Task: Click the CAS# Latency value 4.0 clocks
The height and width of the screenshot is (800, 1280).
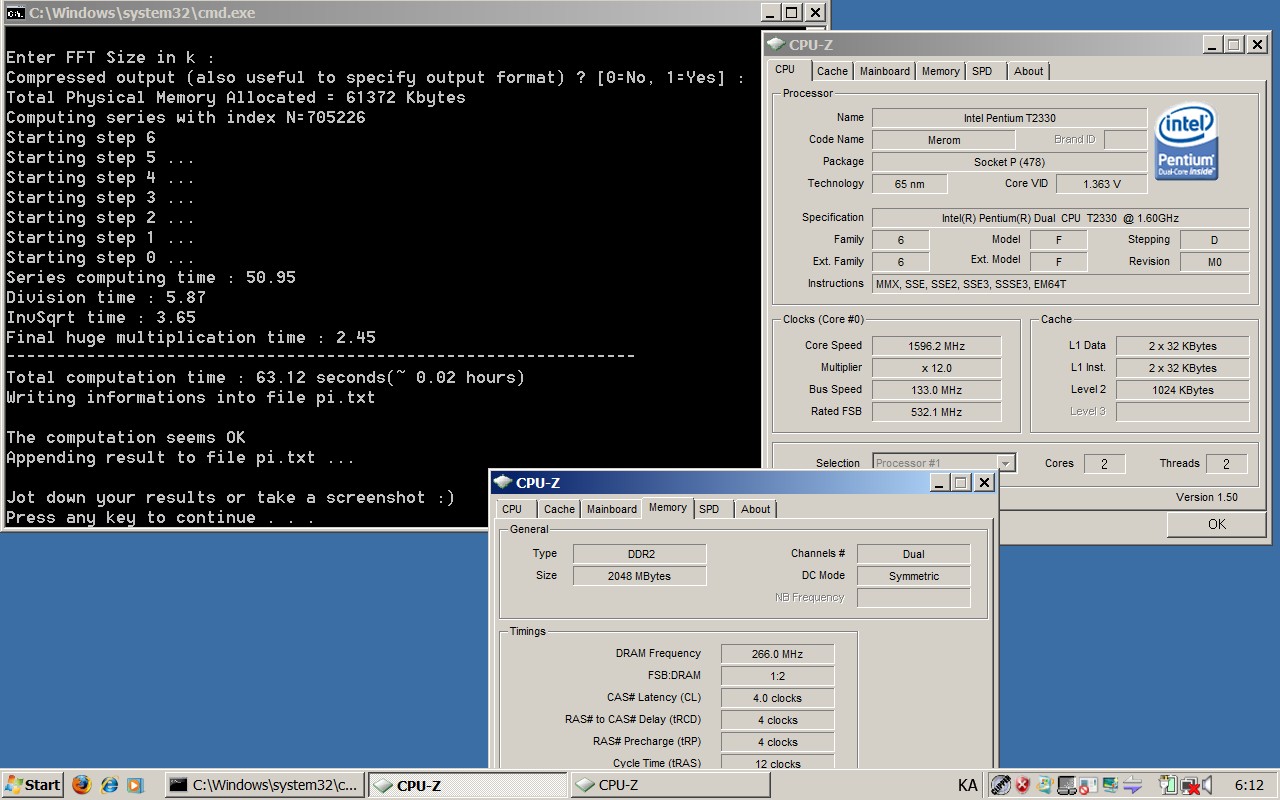Action: tap(777, 698)
